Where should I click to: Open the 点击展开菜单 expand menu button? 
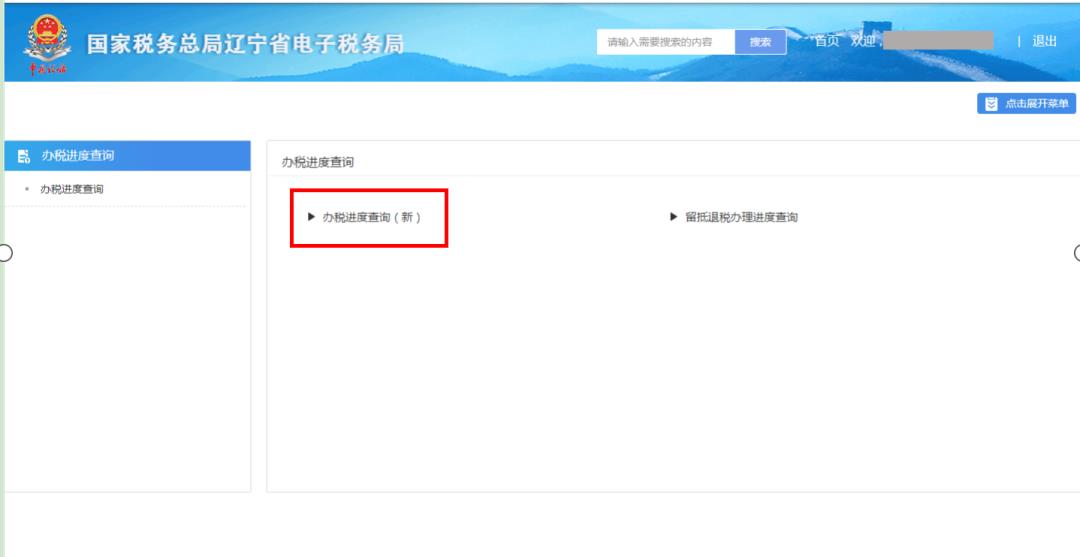pos(1027,104)
